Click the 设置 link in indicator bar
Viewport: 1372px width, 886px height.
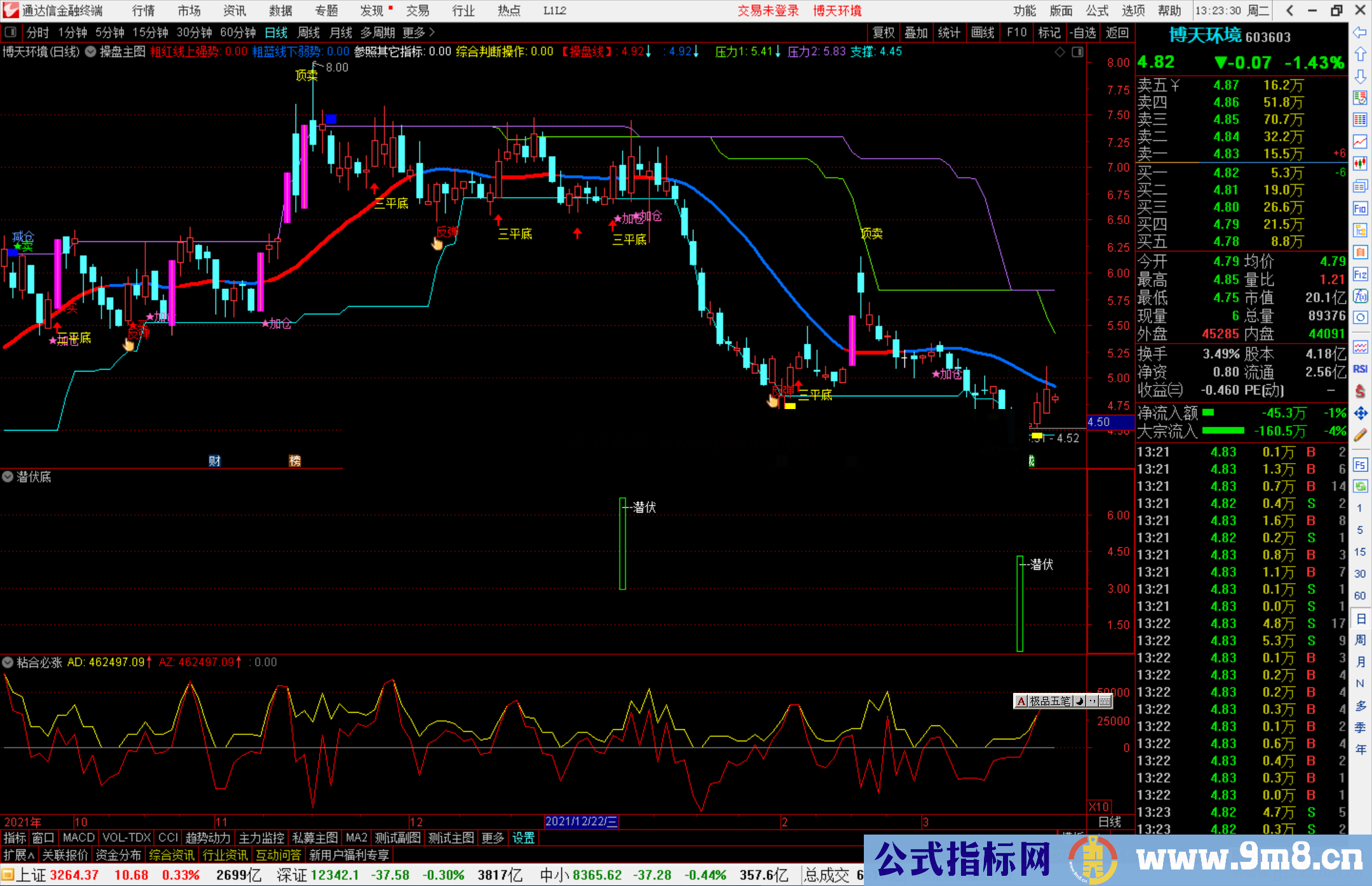[x=523, y=838]
